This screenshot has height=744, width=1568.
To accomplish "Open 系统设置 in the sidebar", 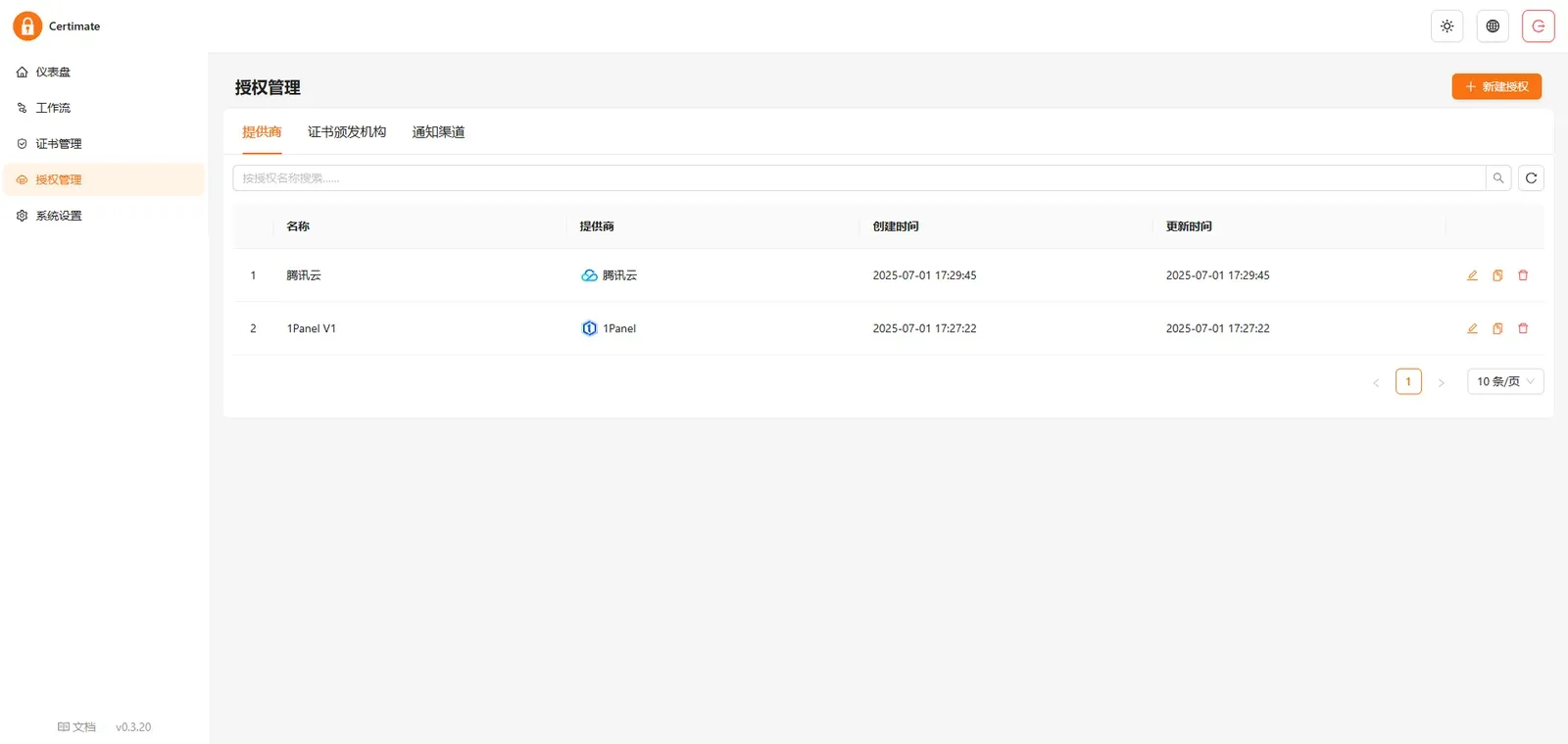I will [x=104, y=216].
